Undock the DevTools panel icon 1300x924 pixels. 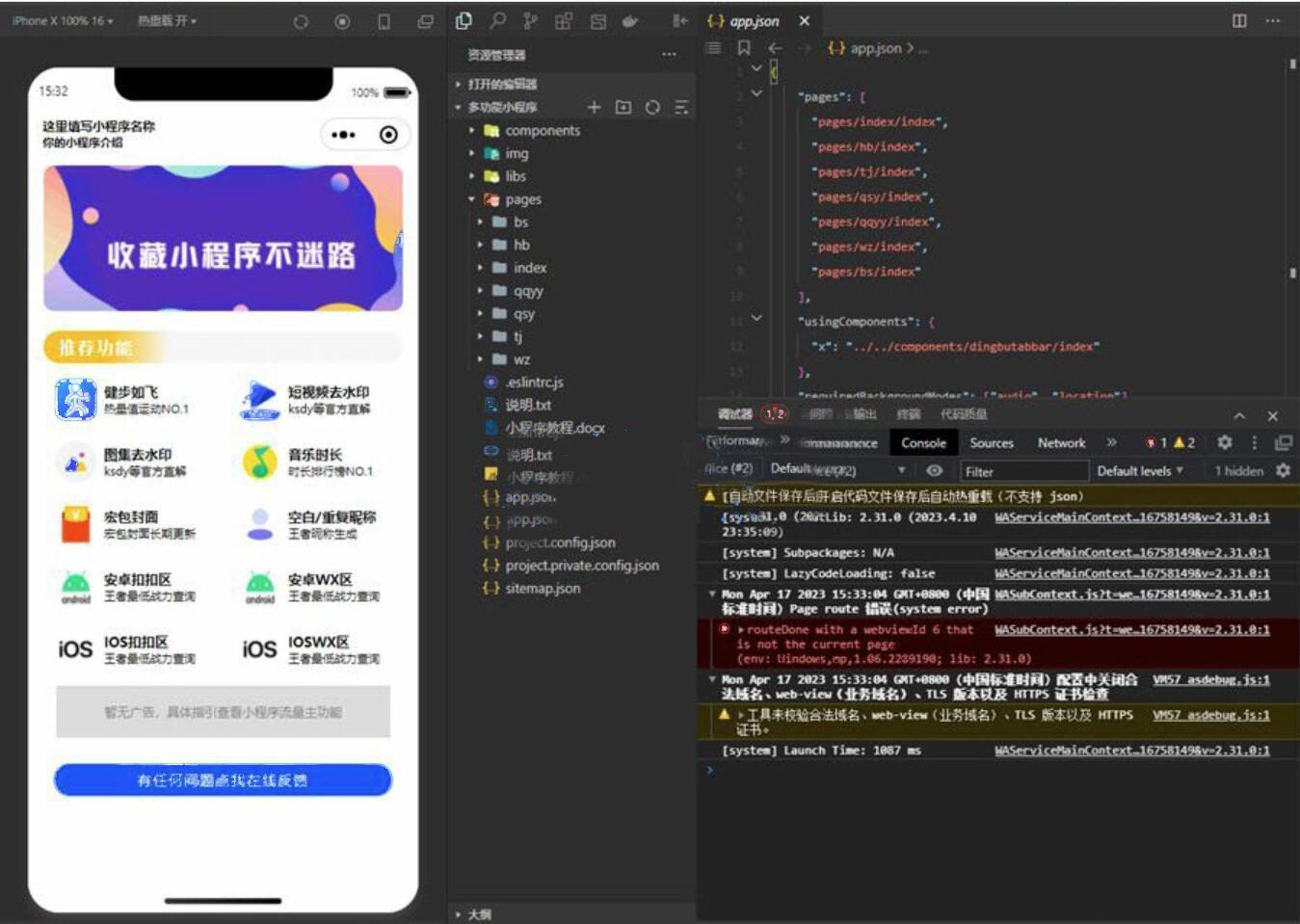pyautogui.click(x=1283, y=442)
